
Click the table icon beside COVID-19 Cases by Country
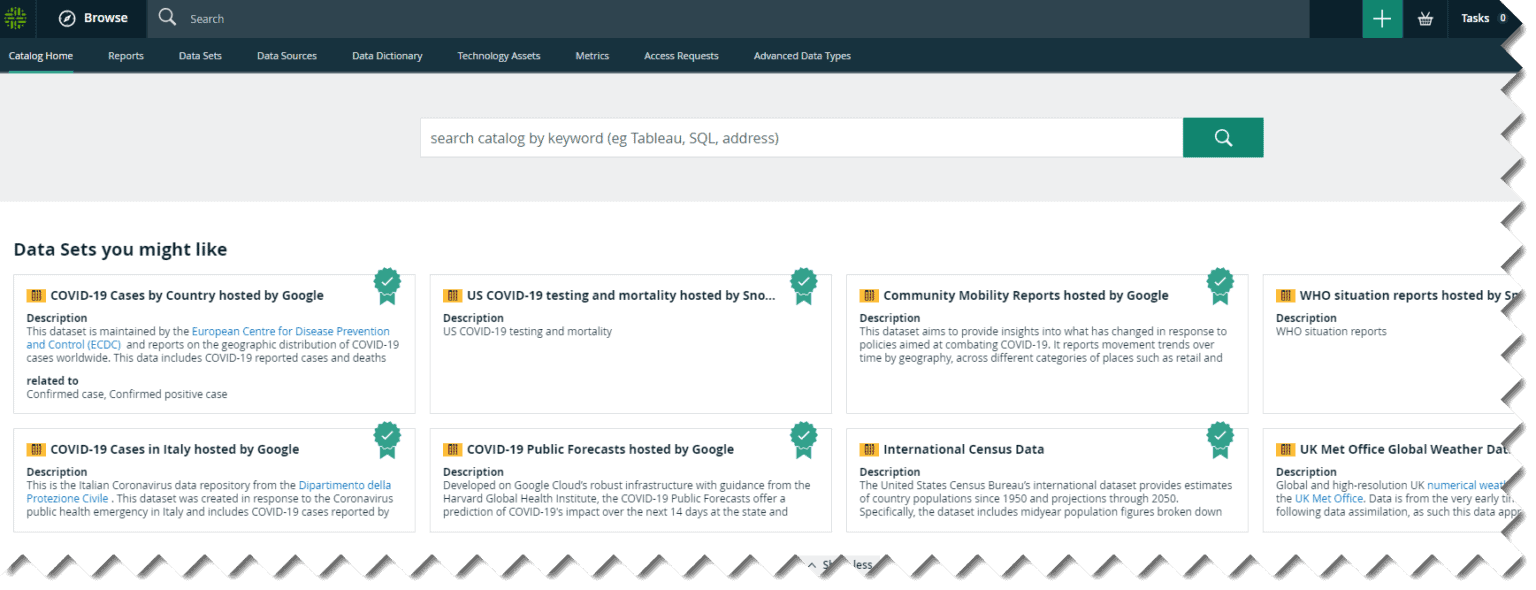tap(37, 295)
